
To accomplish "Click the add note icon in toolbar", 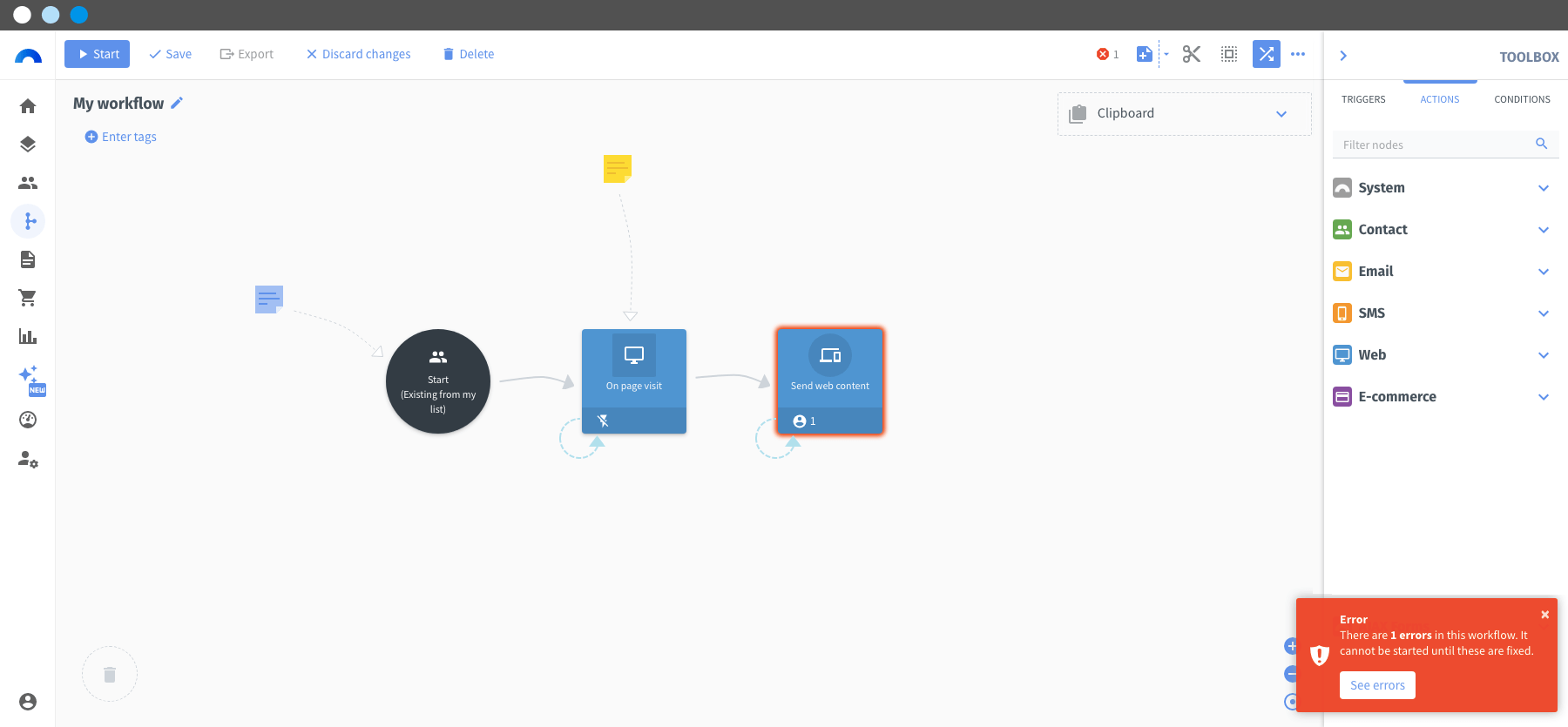I will (1145, 54).
